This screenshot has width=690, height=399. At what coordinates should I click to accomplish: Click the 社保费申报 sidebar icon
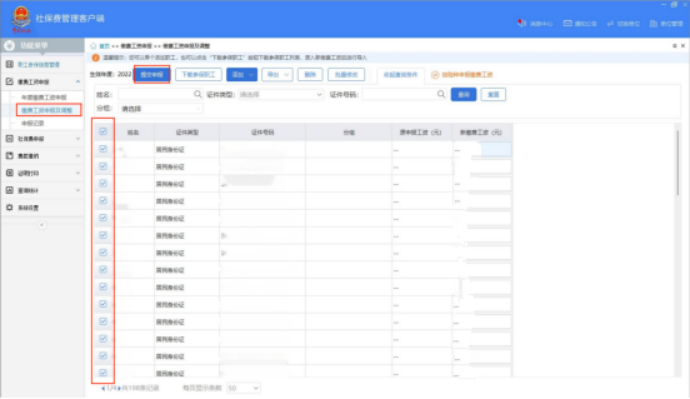click(10, 139)
